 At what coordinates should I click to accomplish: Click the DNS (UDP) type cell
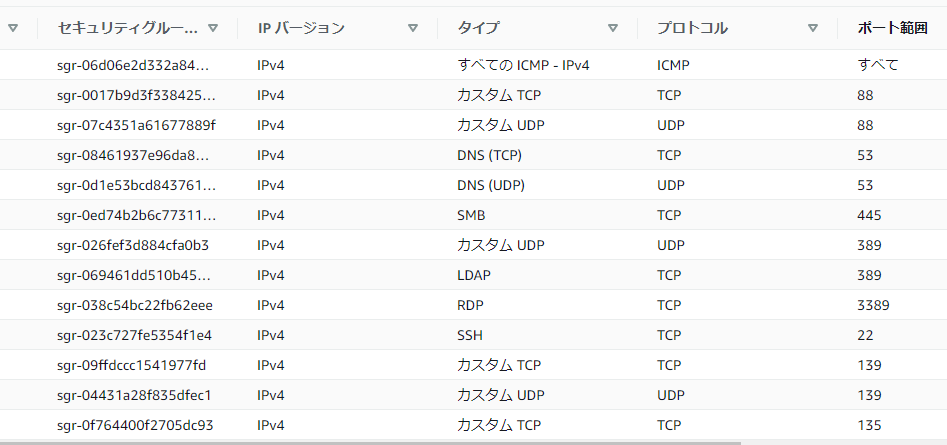(491, 185)
